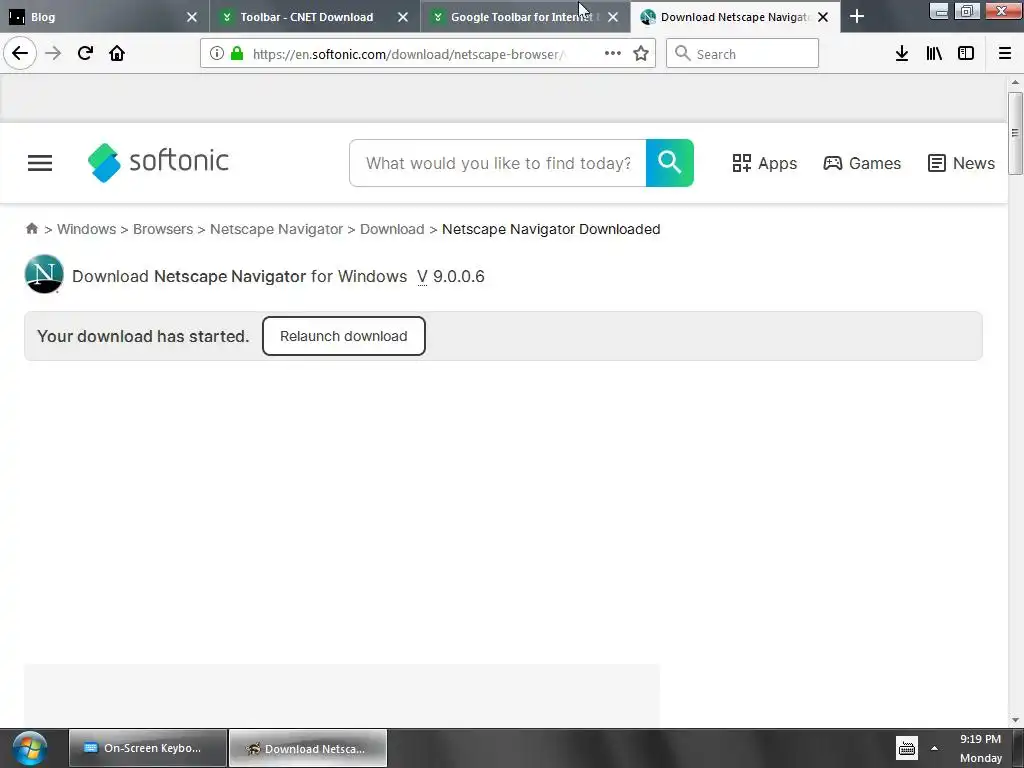Open the Games section

(862, 163)
